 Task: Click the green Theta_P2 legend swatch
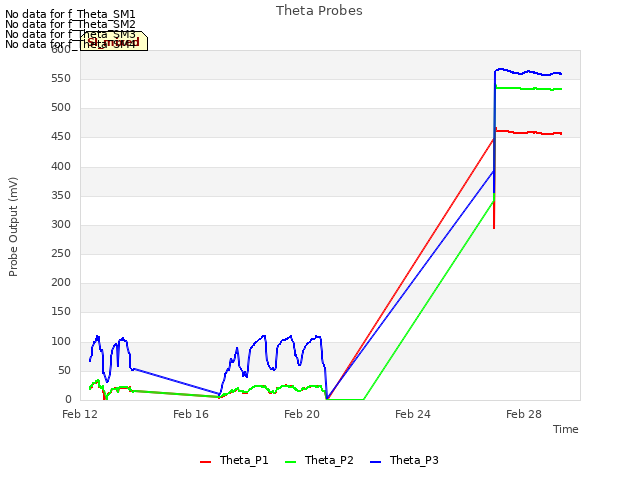(290, 462)
